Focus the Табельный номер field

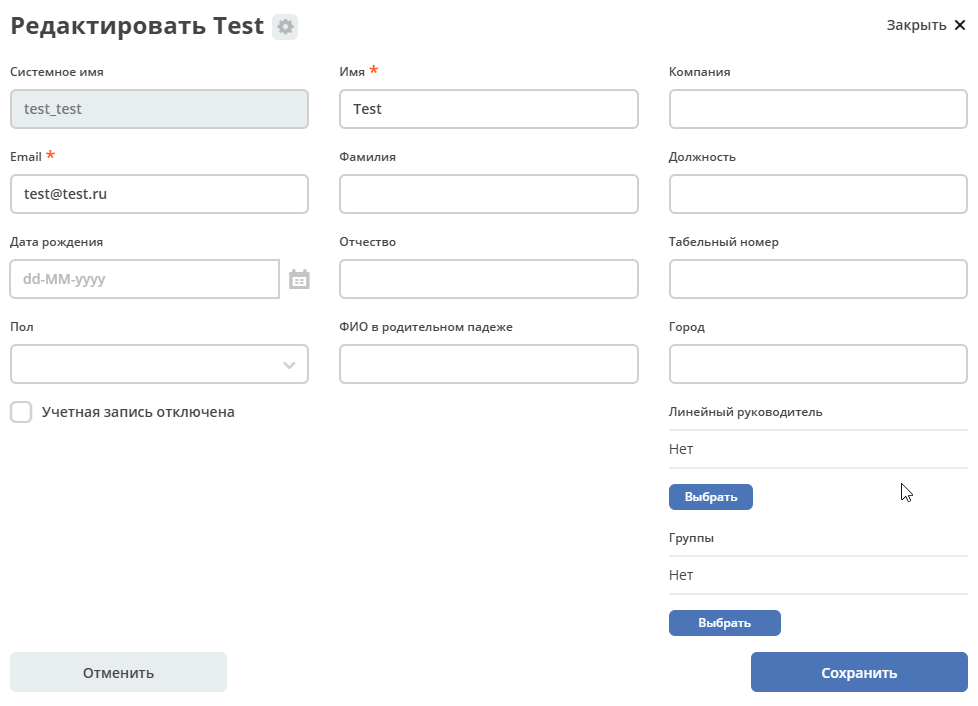tap(818, 279)
